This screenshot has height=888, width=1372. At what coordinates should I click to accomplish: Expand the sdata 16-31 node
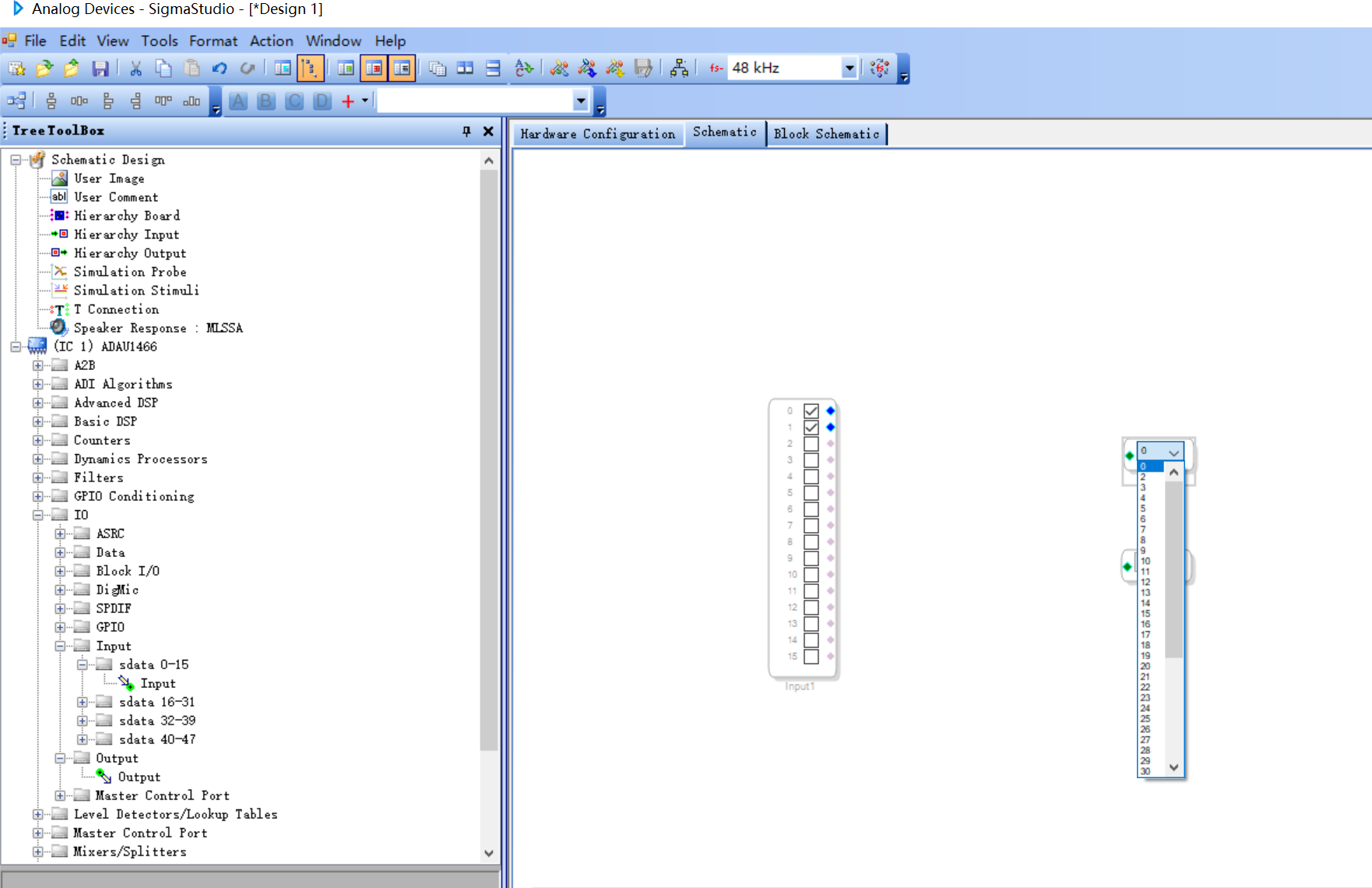coord(83,702)
